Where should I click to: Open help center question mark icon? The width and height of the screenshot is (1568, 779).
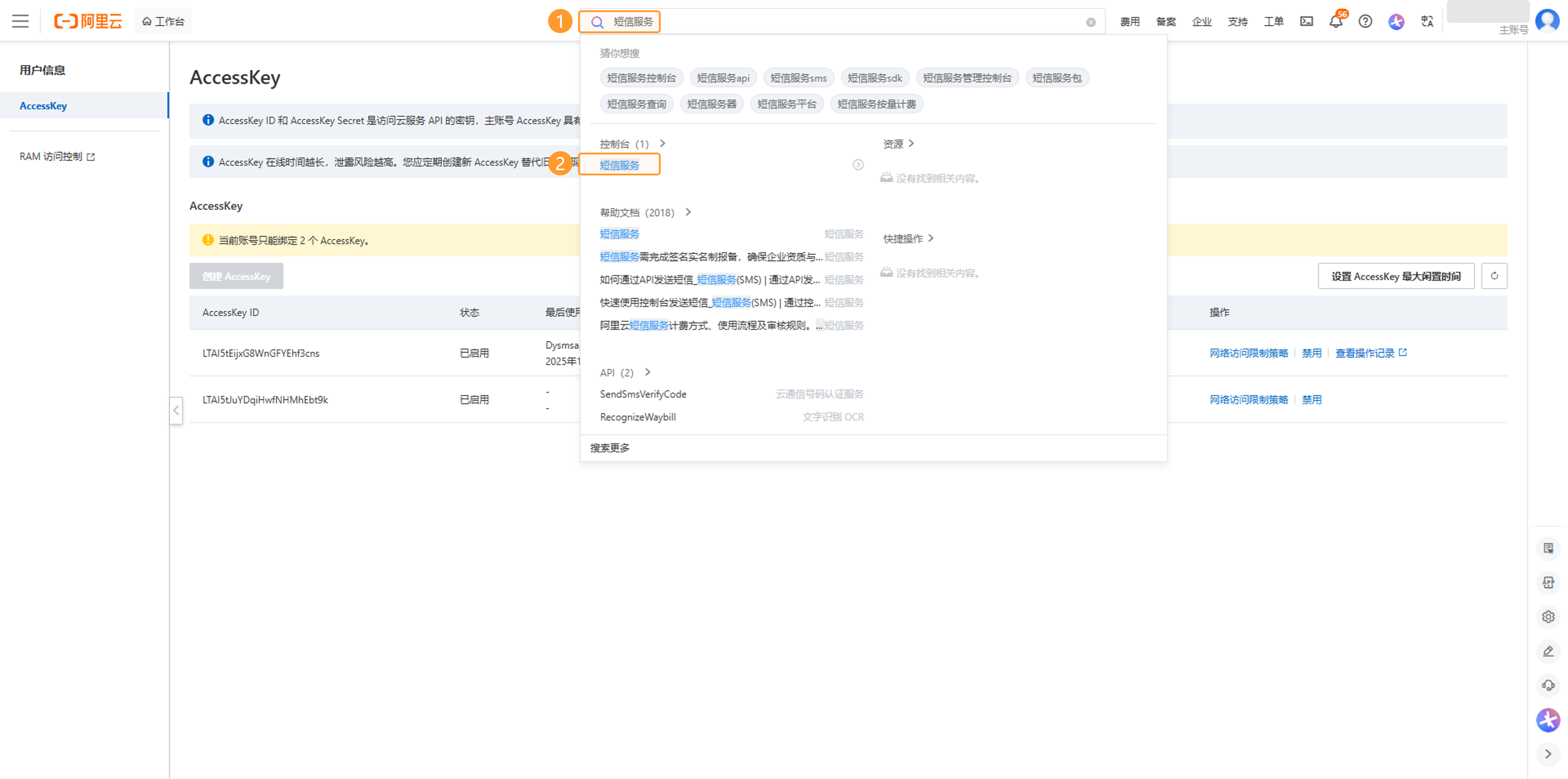pos(1365,21)
